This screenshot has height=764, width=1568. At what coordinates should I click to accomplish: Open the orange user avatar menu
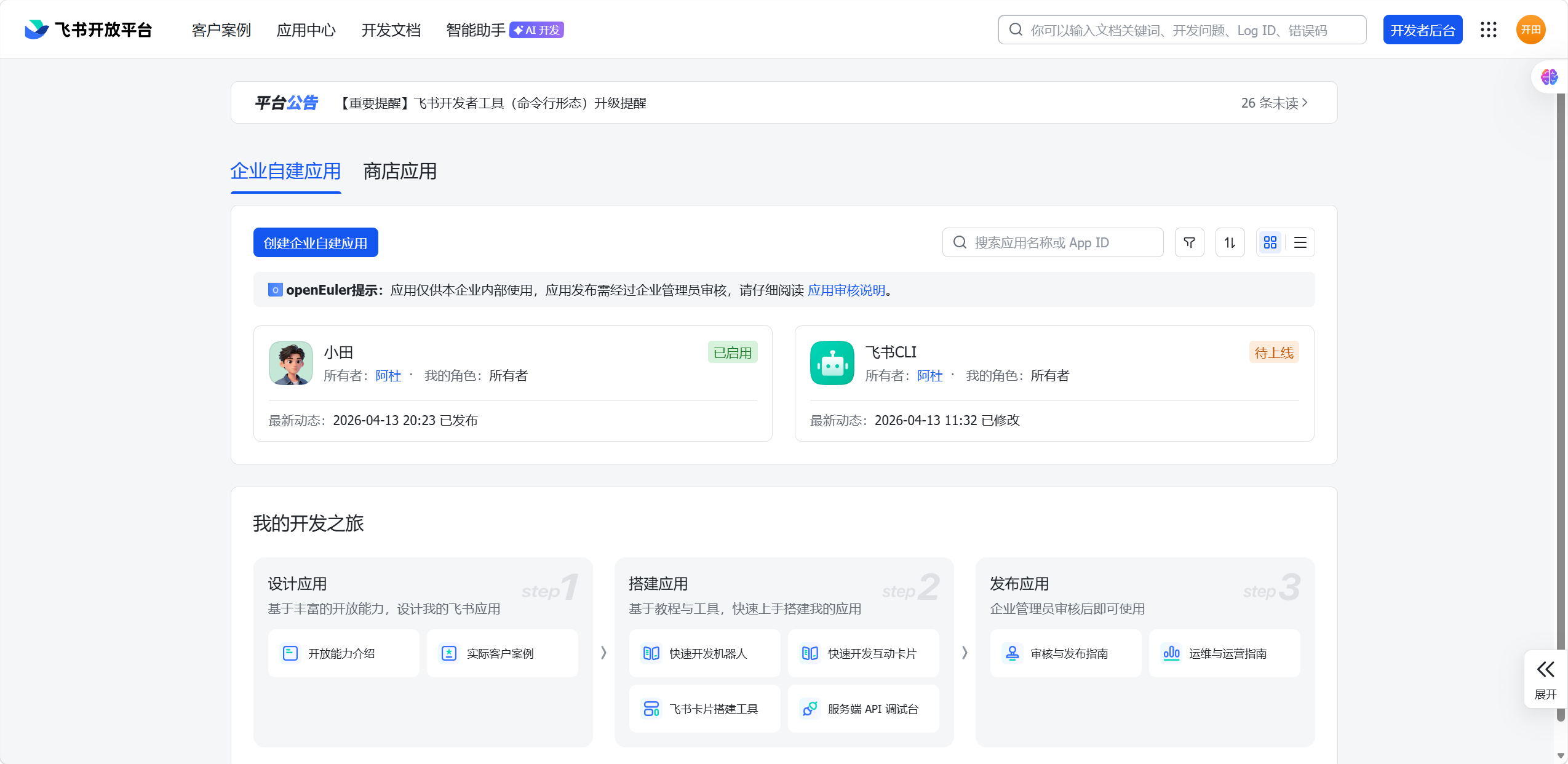[1530, 30]
